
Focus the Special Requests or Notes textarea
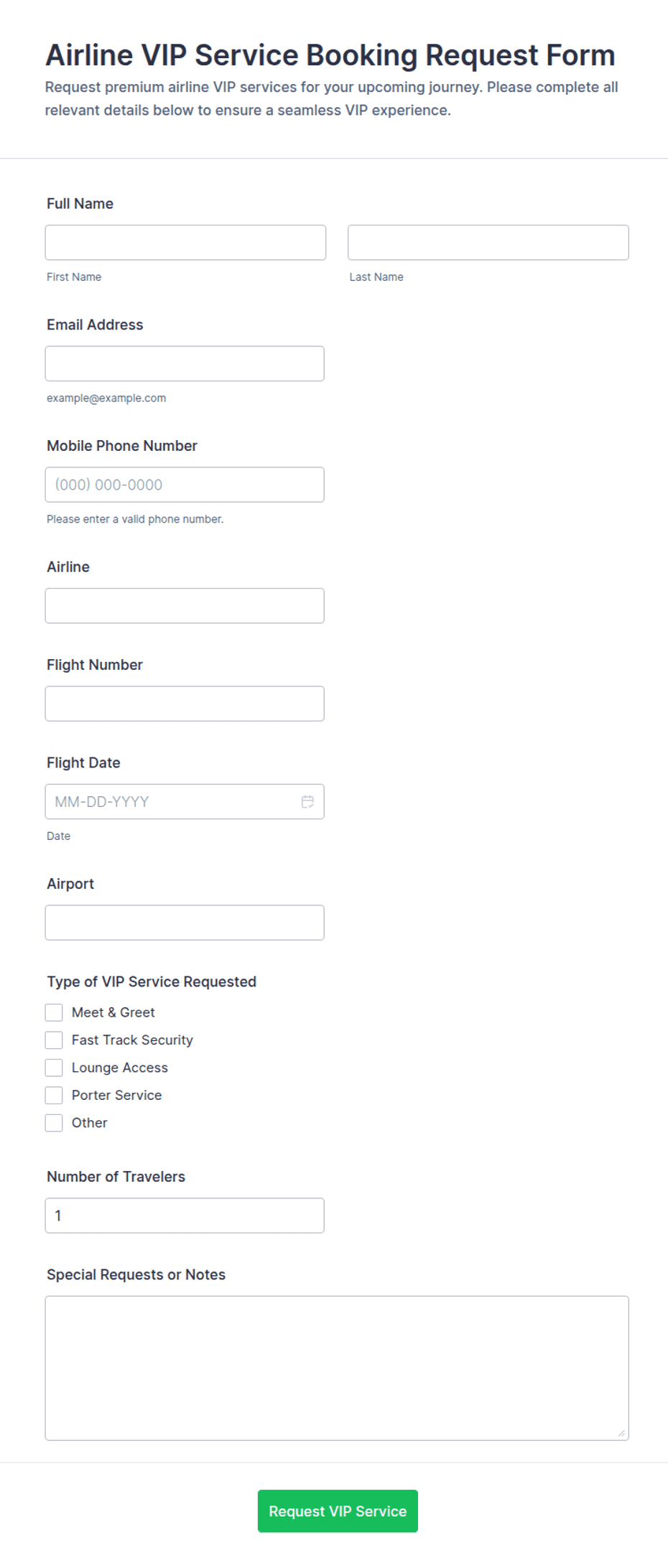[337, 1368]
